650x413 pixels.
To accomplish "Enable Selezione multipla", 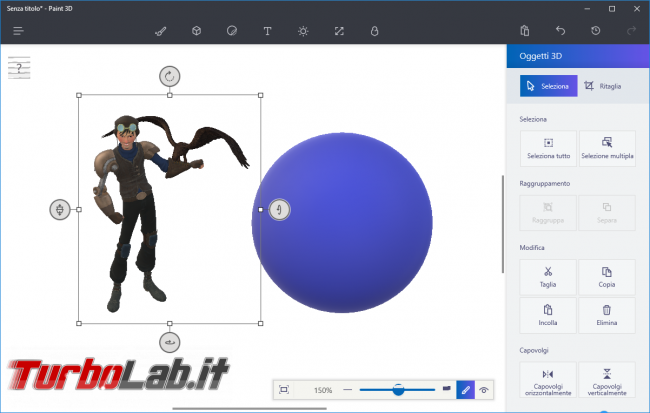I will point(607,148).
